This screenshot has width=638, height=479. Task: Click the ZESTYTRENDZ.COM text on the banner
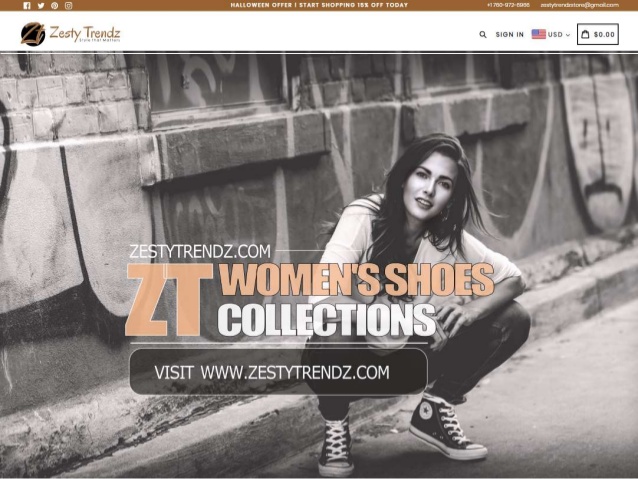coord(200,251)
